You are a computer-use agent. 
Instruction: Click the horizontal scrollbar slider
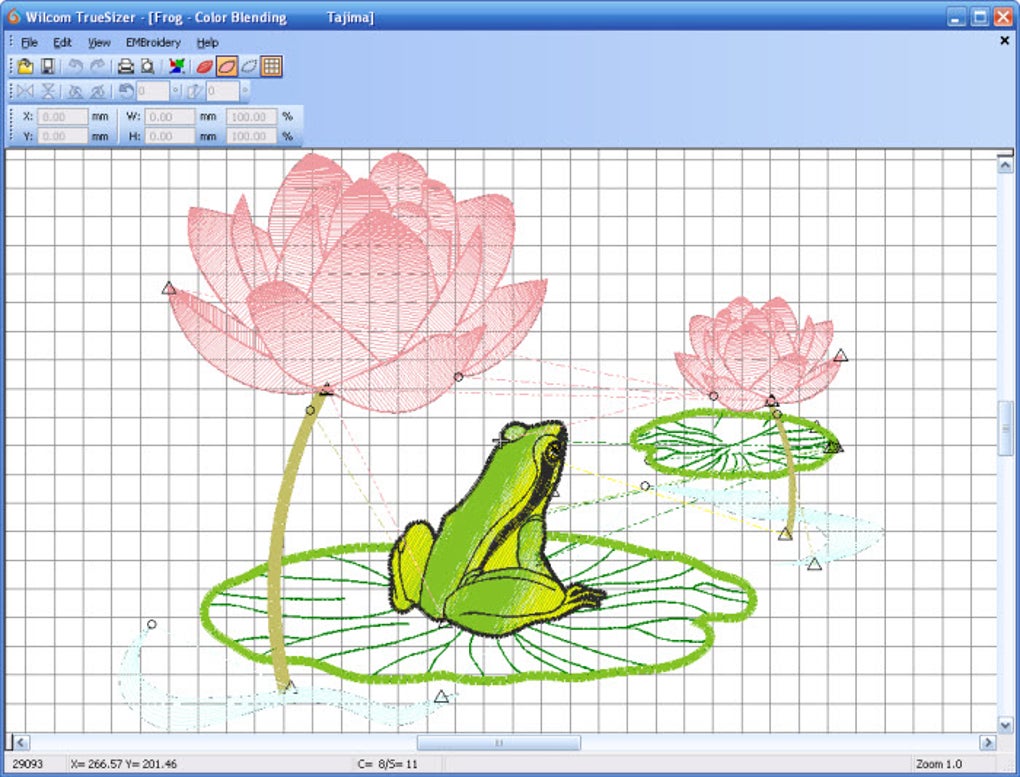tap(497, 743)
